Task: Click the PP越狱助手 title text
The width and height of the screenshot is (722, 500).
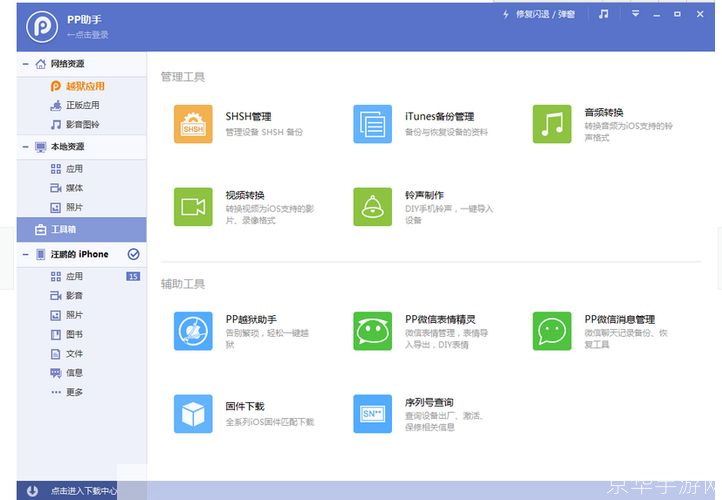Action: (x=251, y=320)
